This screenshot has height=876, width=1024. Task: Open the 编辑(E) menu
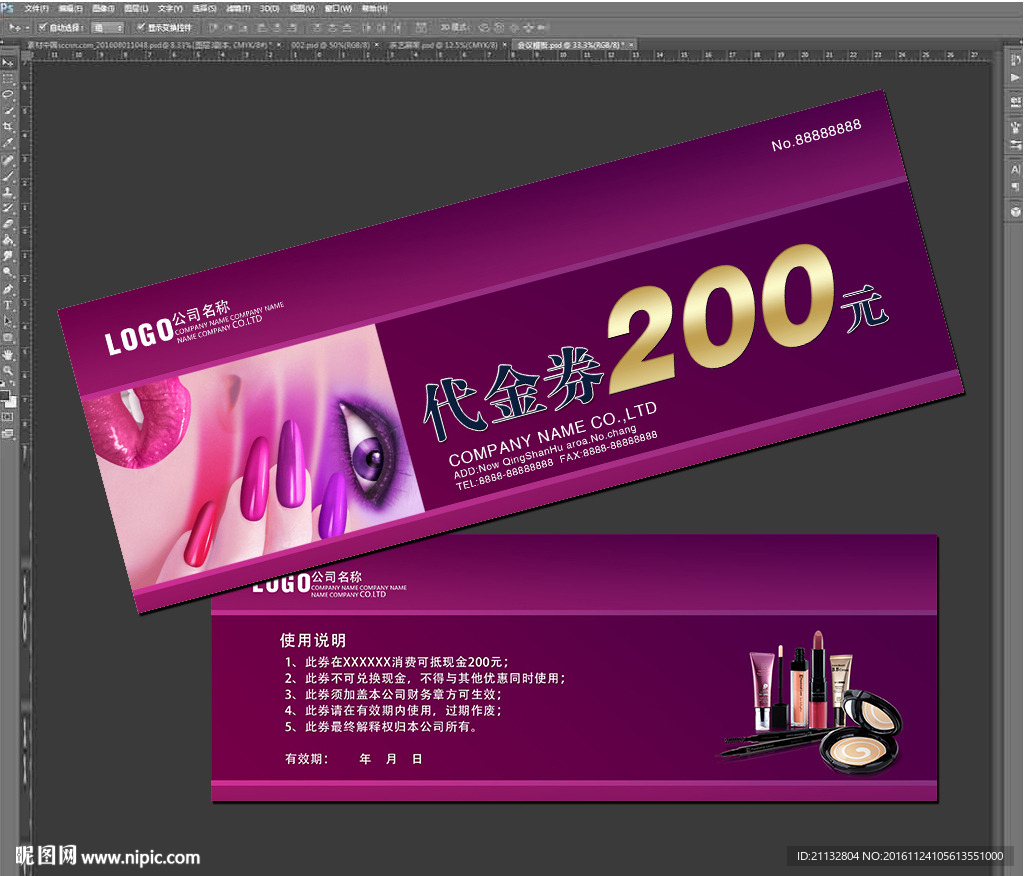(70, 8)
